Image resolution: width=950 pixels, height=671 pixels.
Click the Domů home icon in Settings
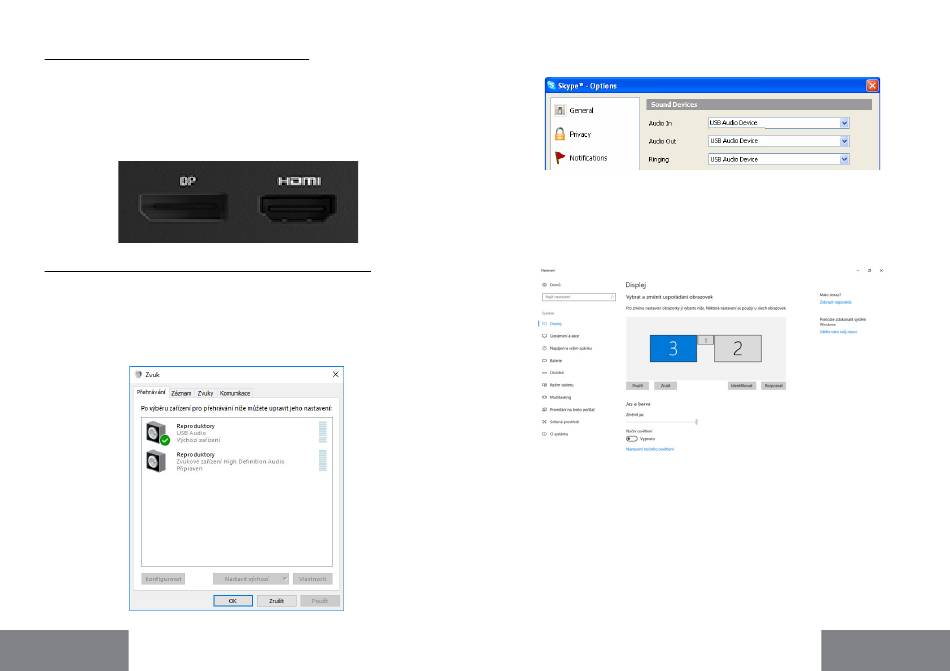click(543, 285)
